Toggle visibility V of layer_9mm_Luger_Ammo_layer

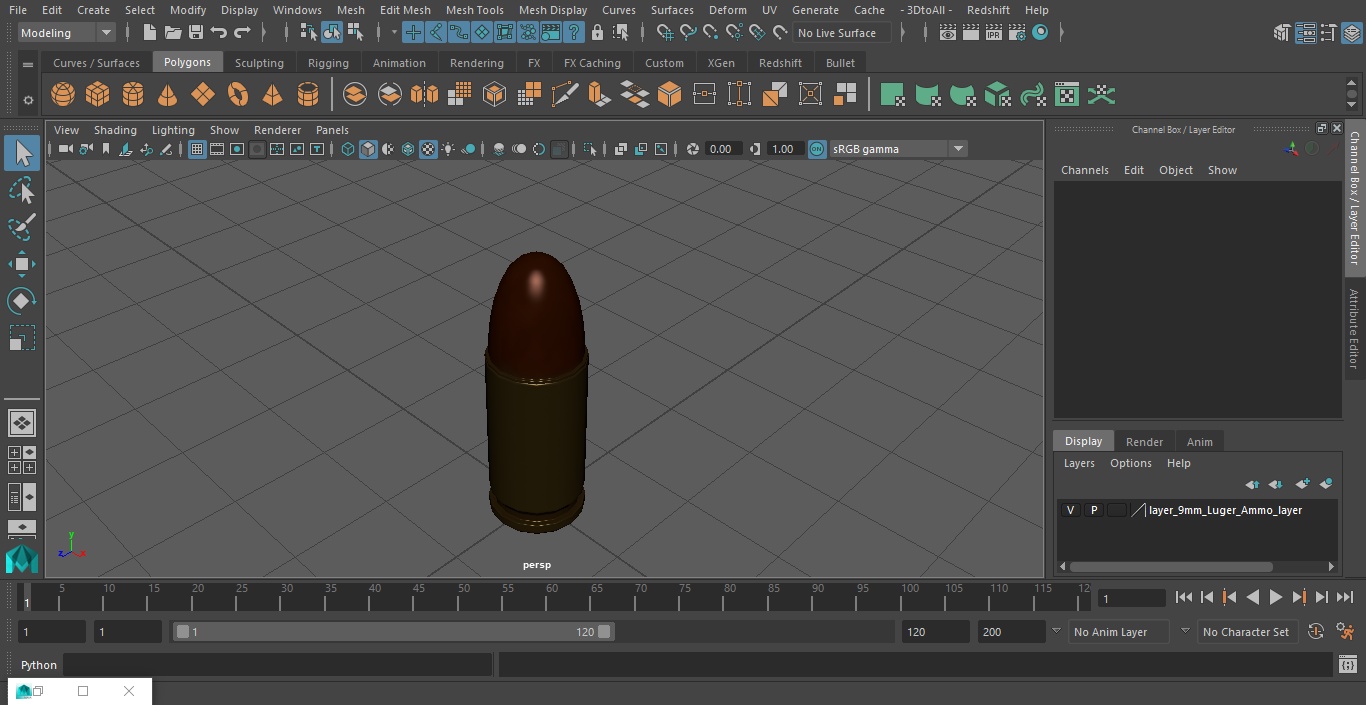pyautogui.click(x=1070, y=510)
